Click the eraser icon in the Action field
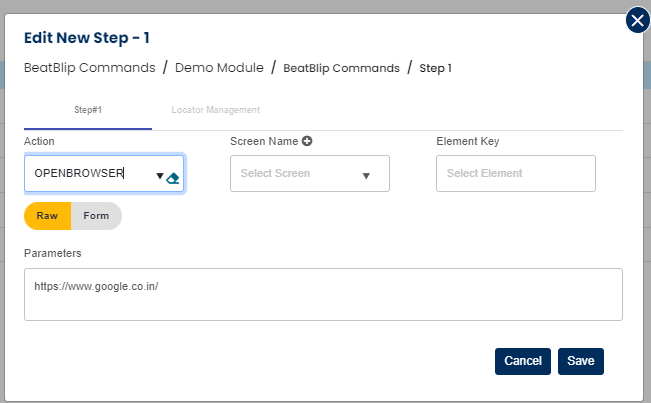651x403 pixels. [x=172, y=178]
